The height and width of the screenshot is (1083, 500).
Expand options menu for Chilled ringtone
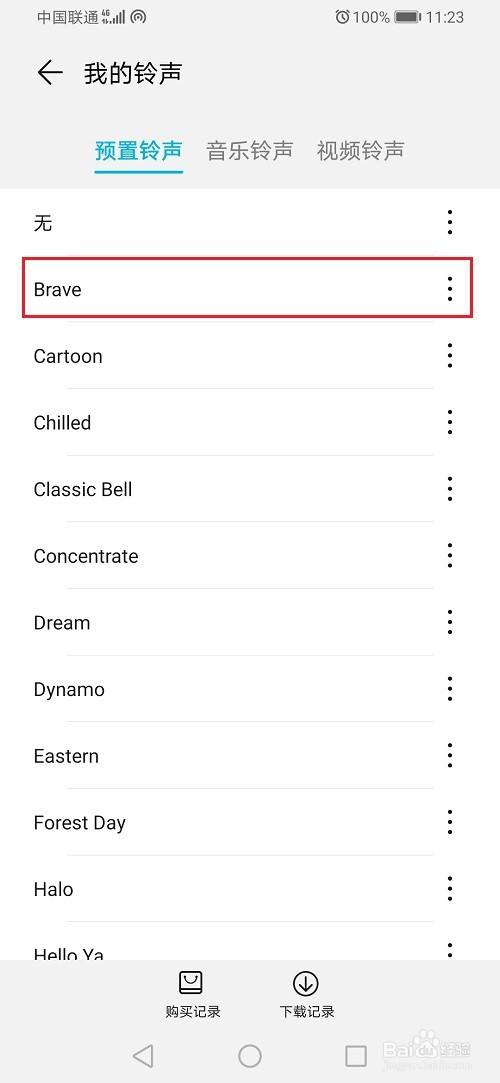coord(450,422)
